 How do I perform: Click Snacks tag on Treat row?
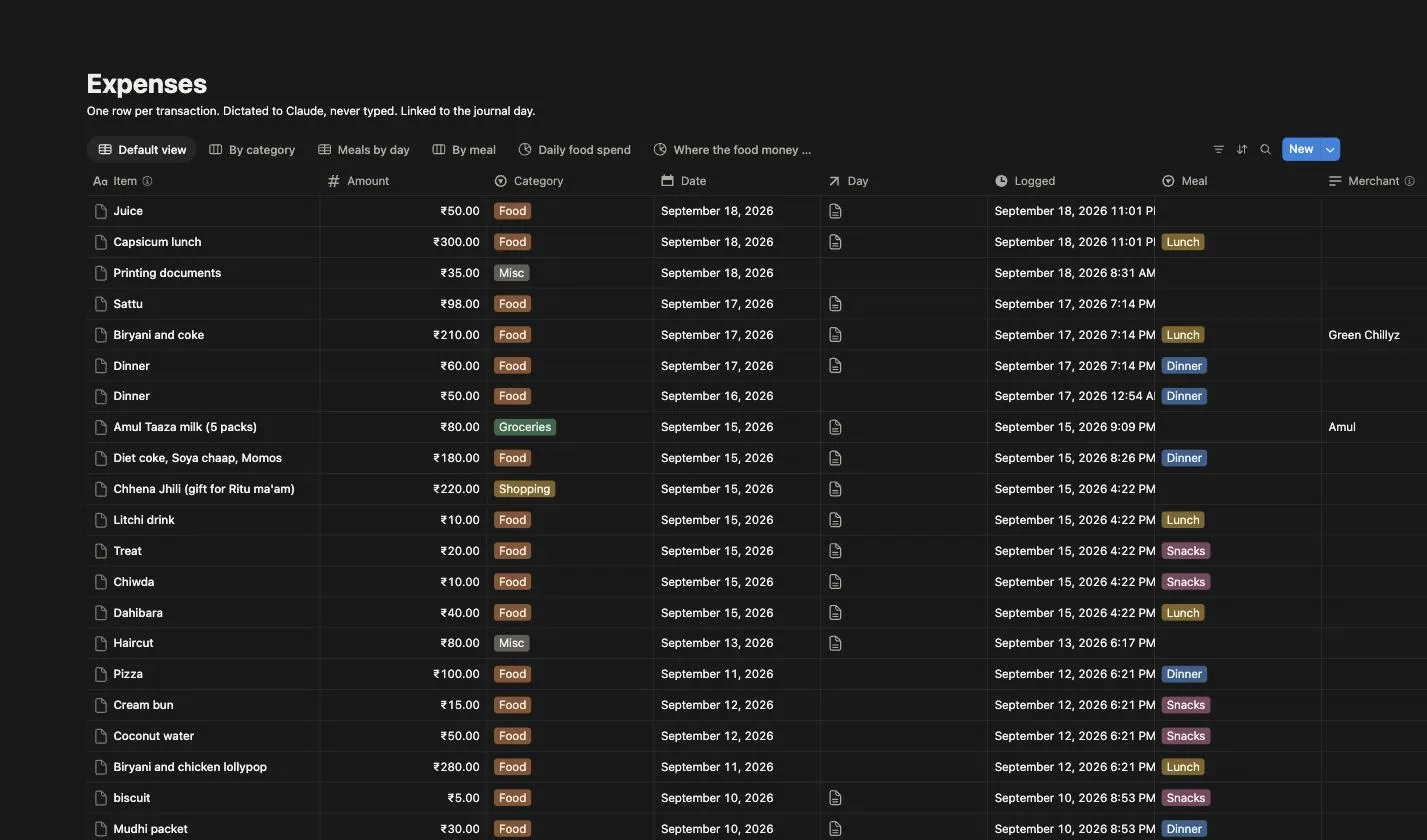pos(1186,551)
